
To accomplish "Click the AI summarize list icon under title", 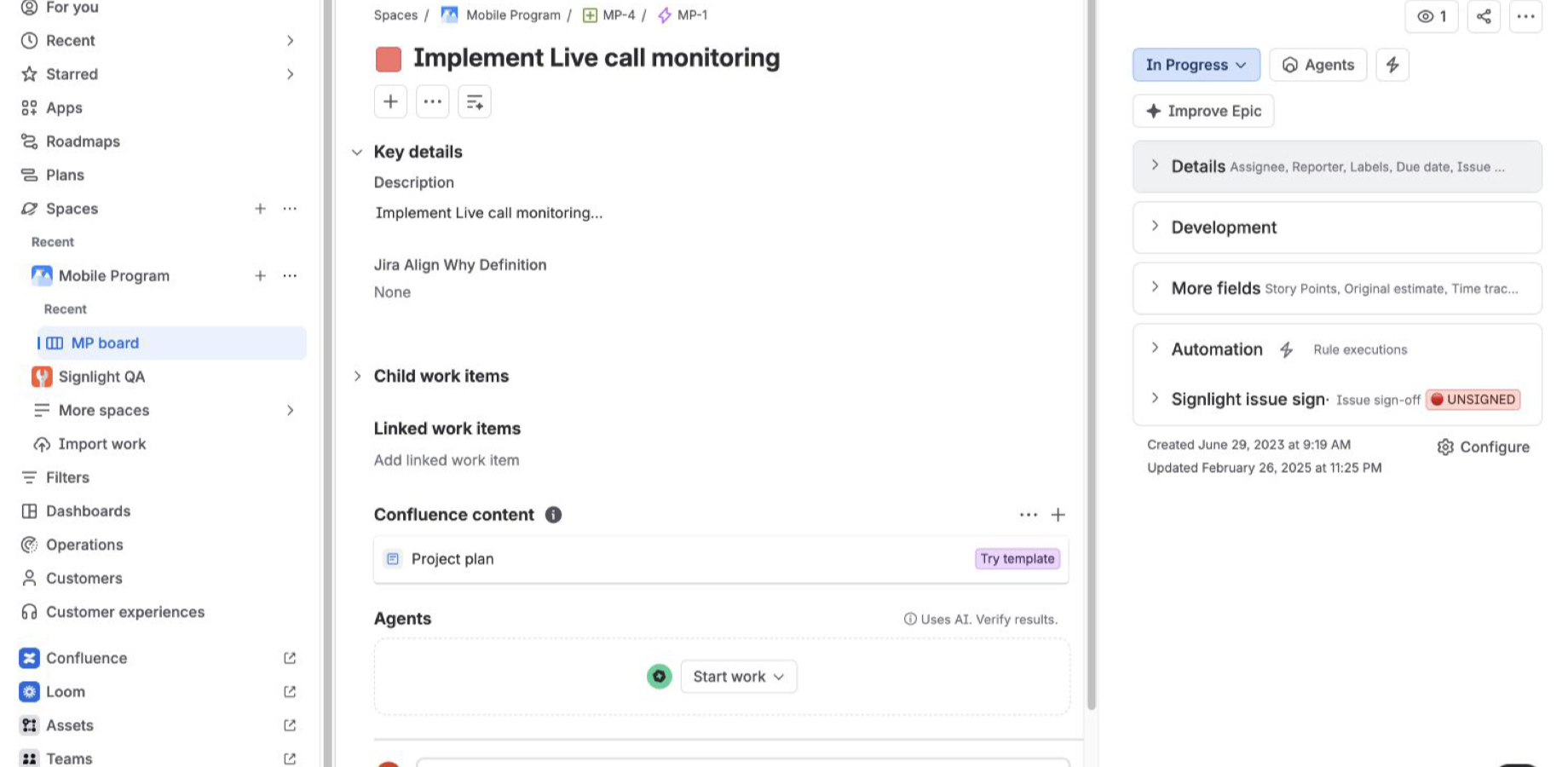I will [x=475, y=102].
